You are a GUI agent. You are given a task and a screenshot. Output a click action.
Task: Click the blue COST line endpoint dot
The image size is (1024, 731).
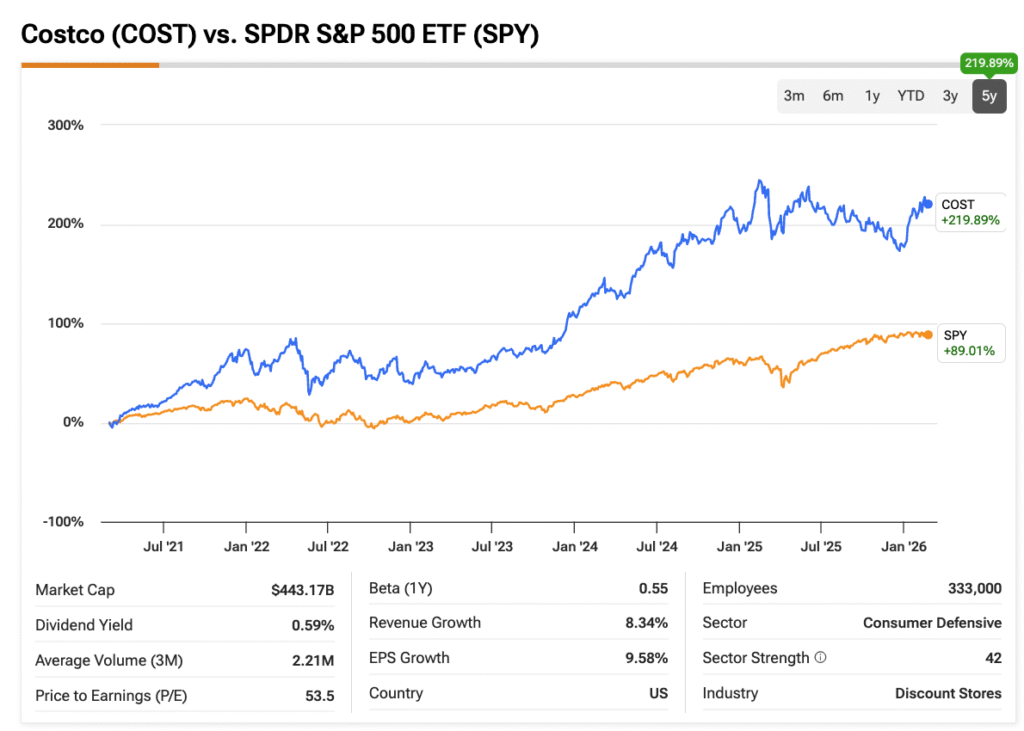(927, 204)
